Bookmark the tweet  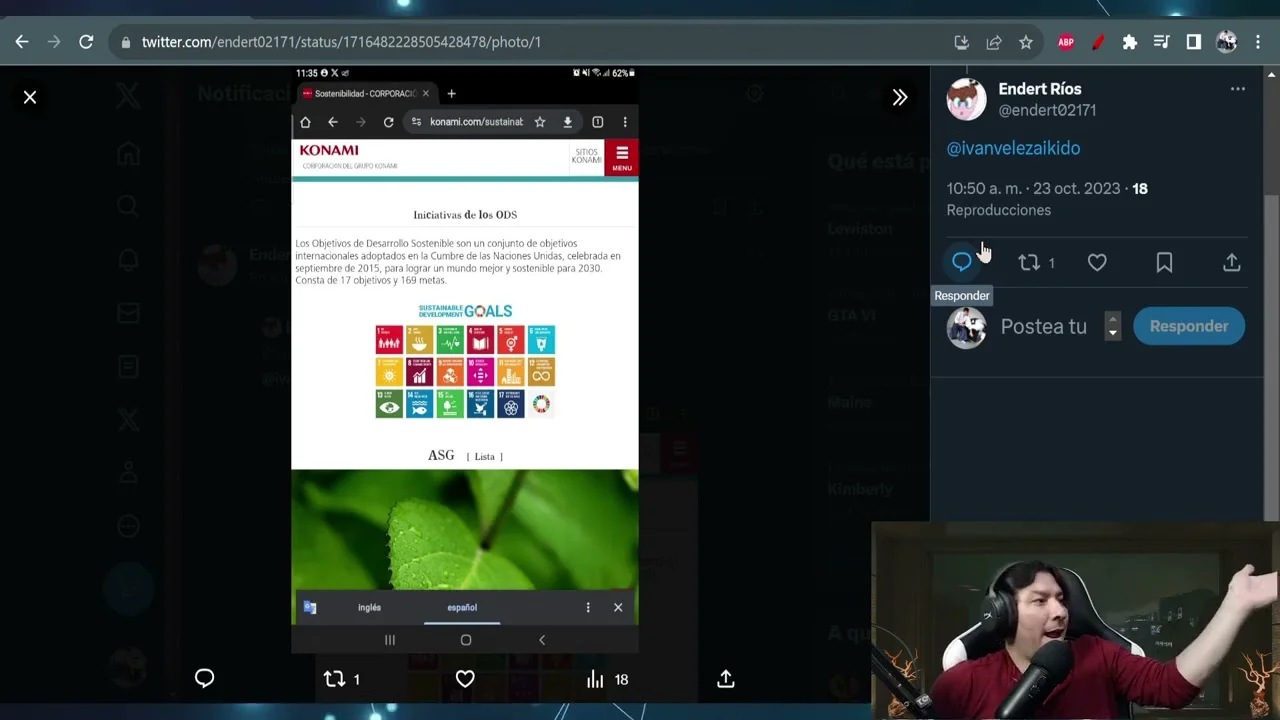coord(1164,262)
